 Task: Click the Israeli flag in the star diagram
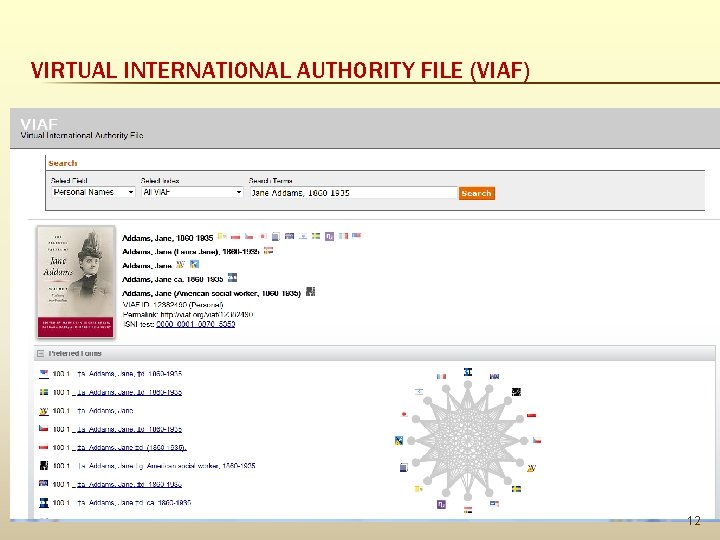[419, 392]
